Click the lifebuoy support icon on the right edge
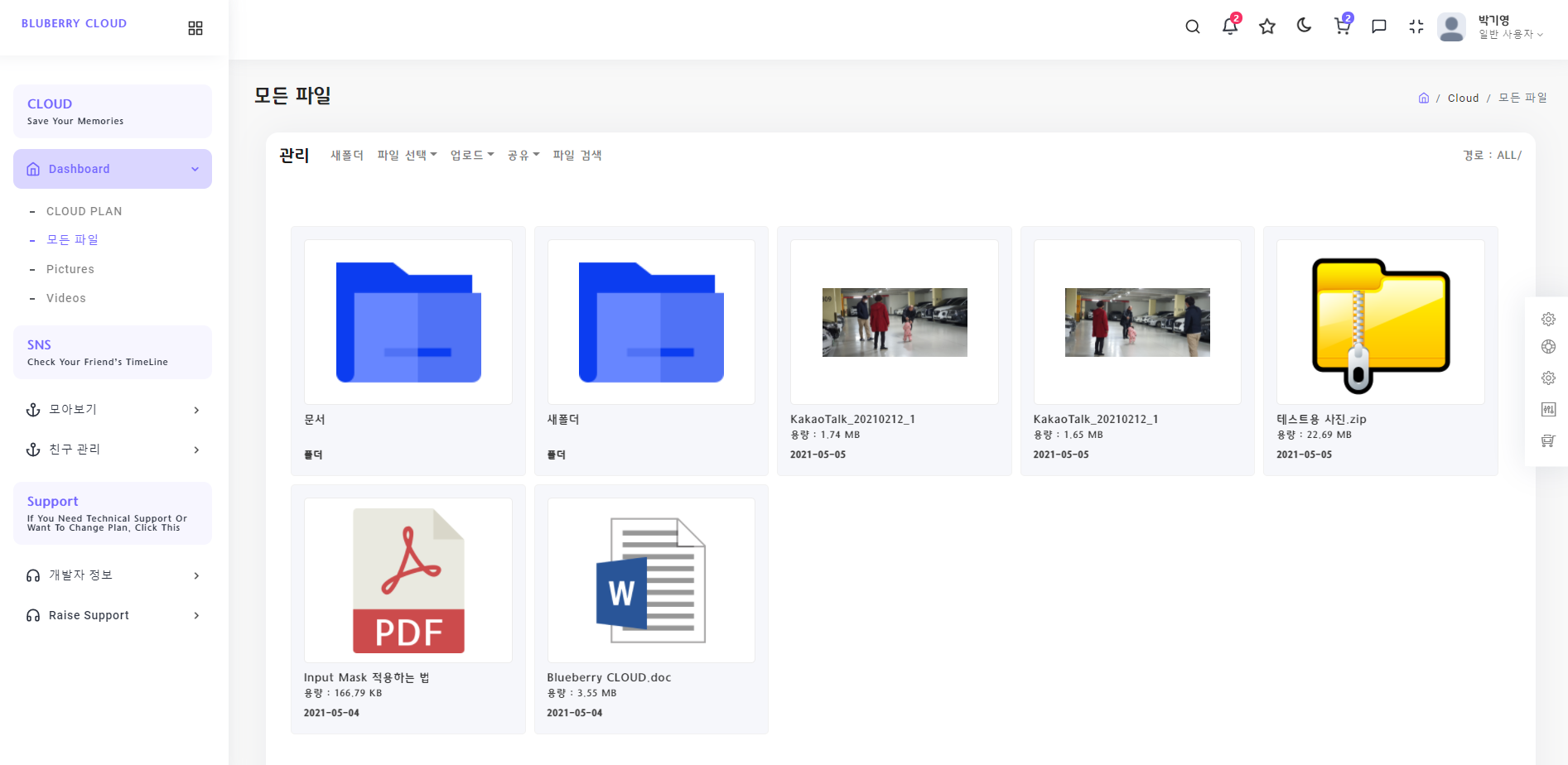The width and height of the screenshot is (1568, 765). point(1548,346)
